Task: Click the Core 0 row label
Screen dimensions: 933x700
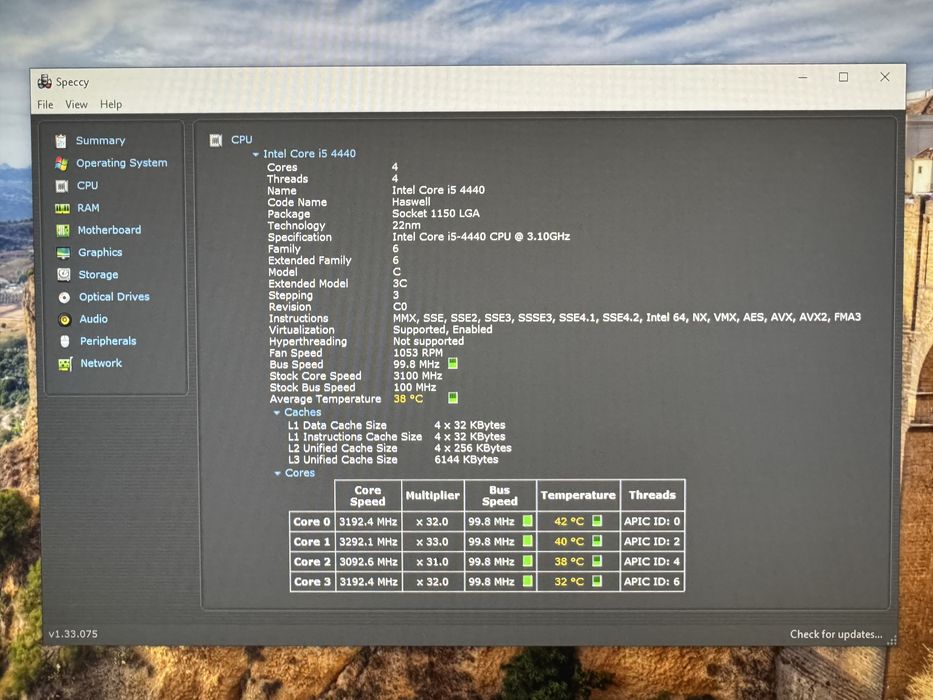Action: 312,522
